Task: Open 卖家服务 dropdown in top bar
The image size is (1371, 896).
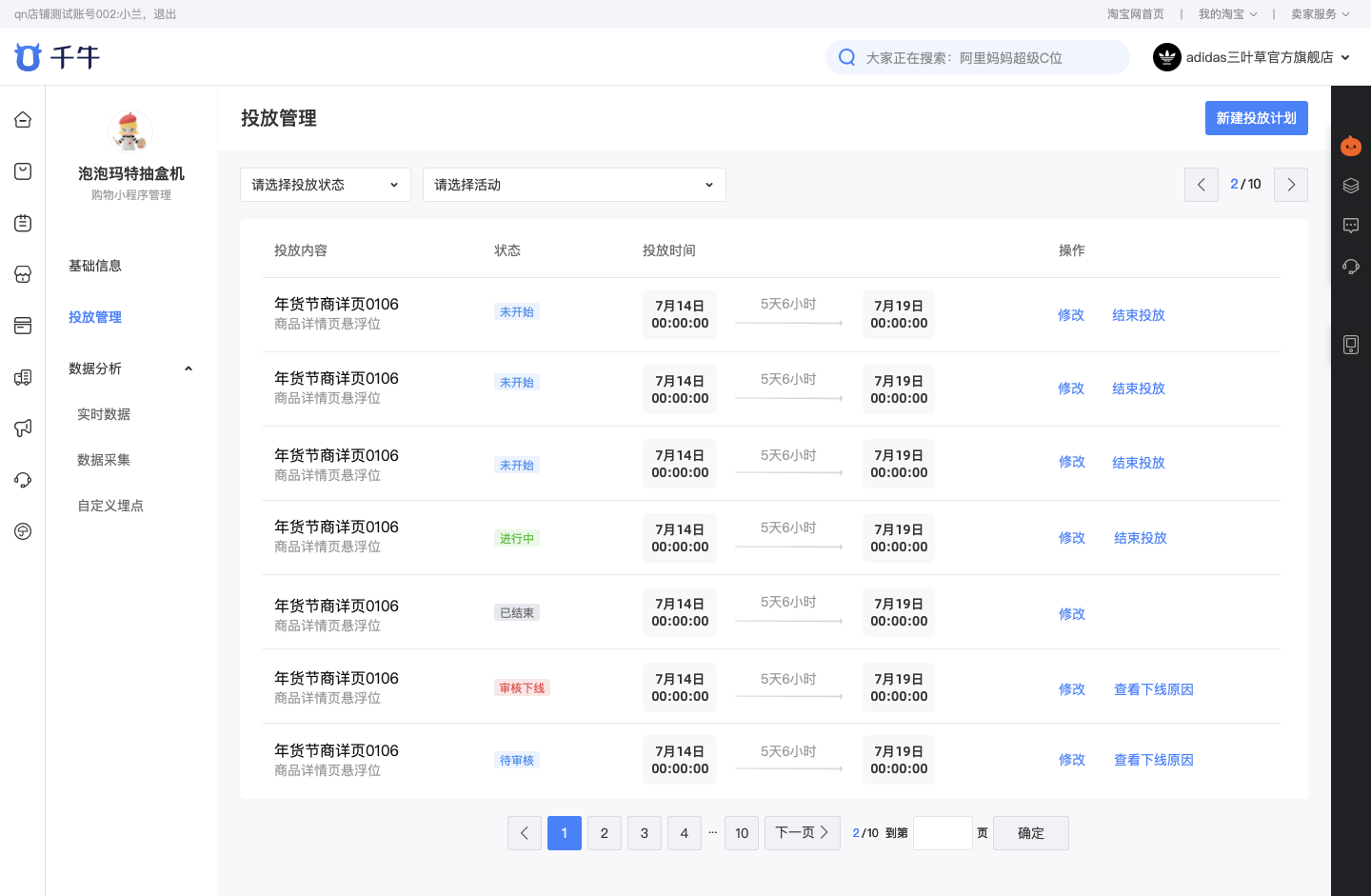Action: tap(1320, 14)
